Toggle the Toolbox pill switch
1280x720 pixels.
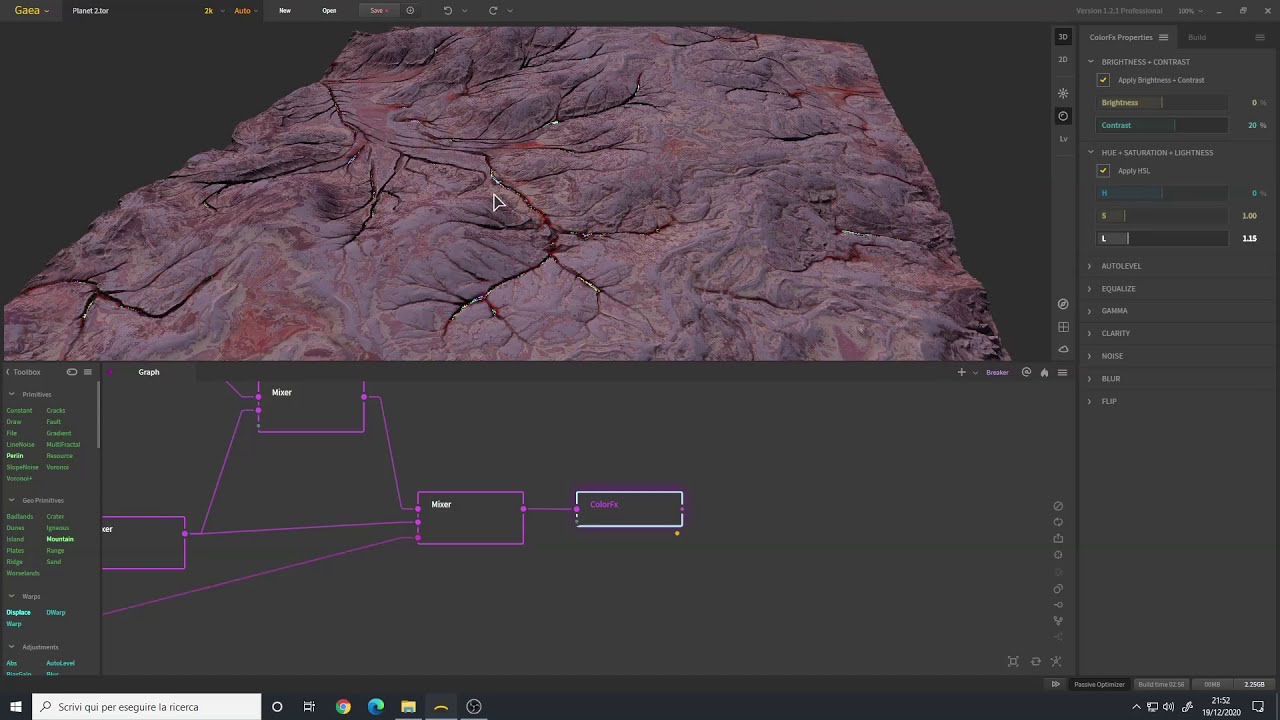click(72, 372)
